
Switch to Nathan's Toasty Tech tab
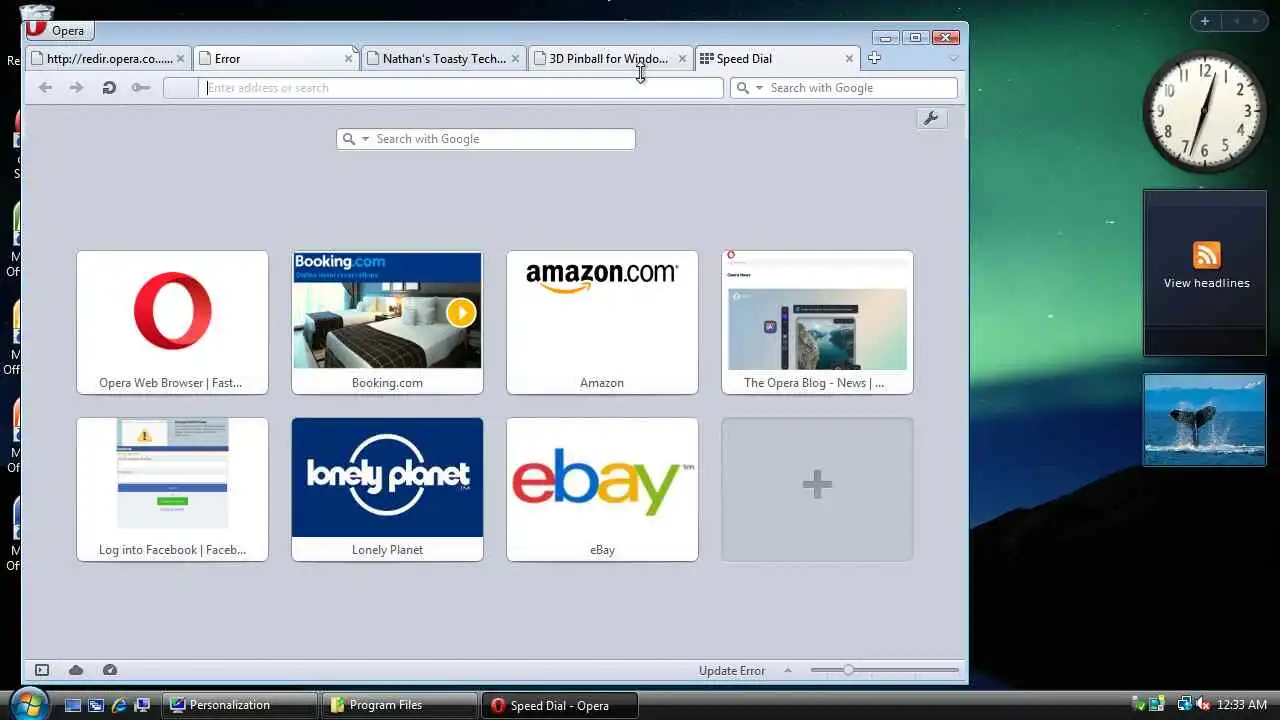(443, 59)
